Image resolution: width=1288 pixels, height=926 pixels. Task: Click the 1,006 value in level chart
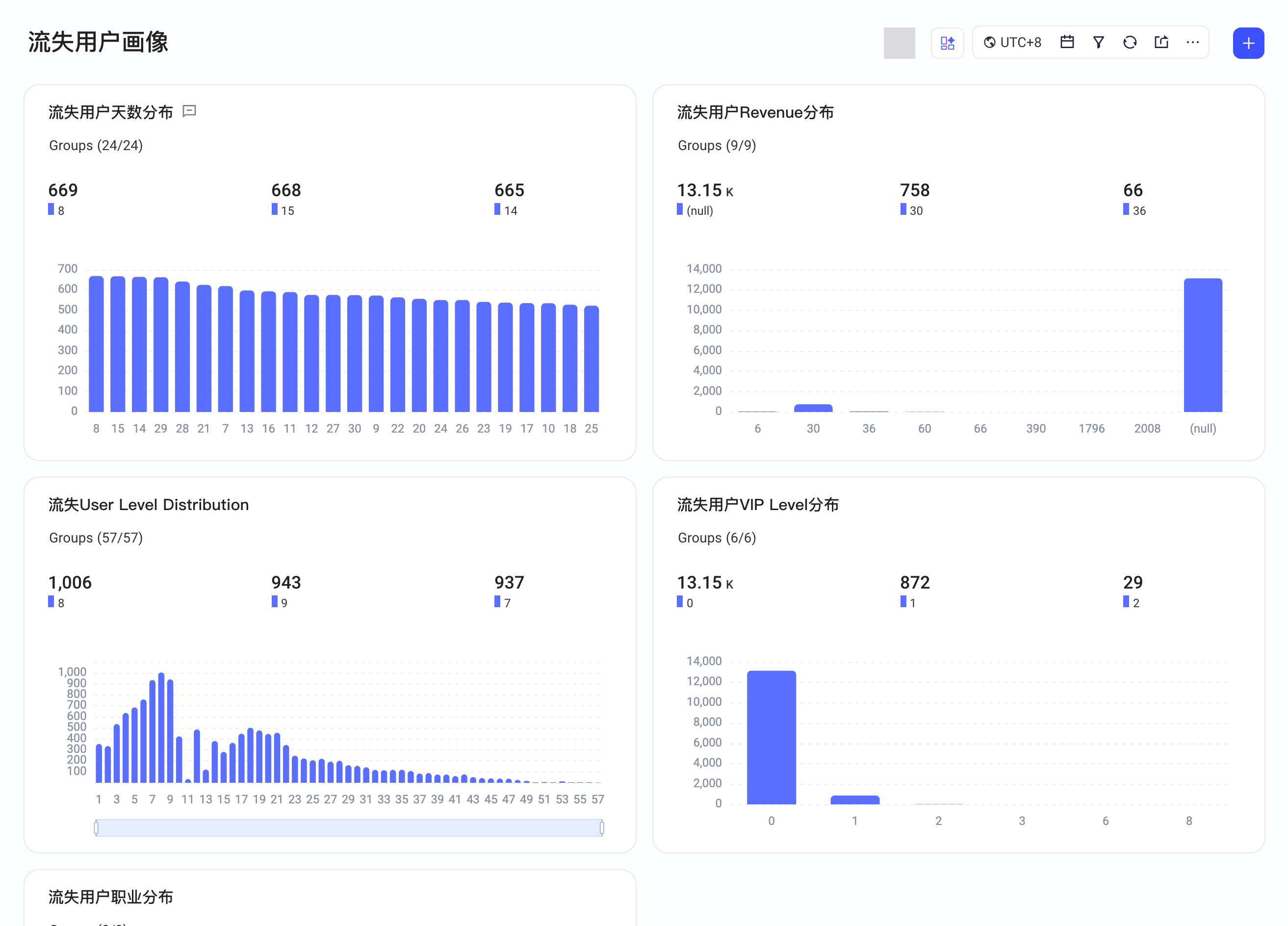[x=70, y=582]
